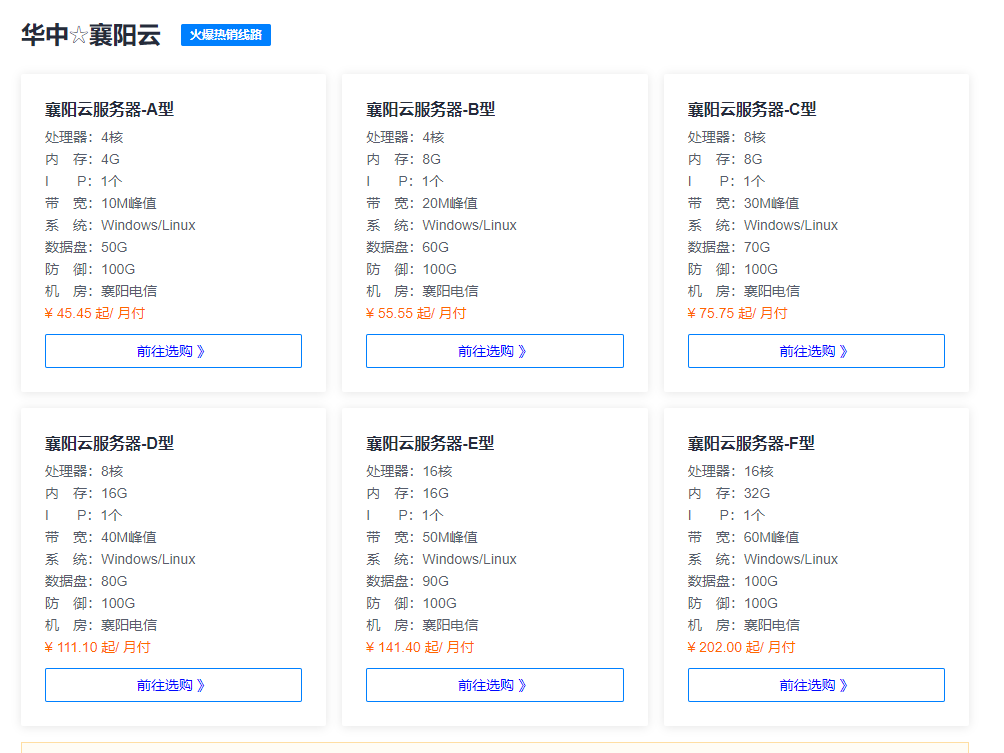Image resolution: width=1004 pixels, height=753 pixels.
Task: Click 前往选购 button for 襄阳云服务器-E型
Action: tap(494, 685)
